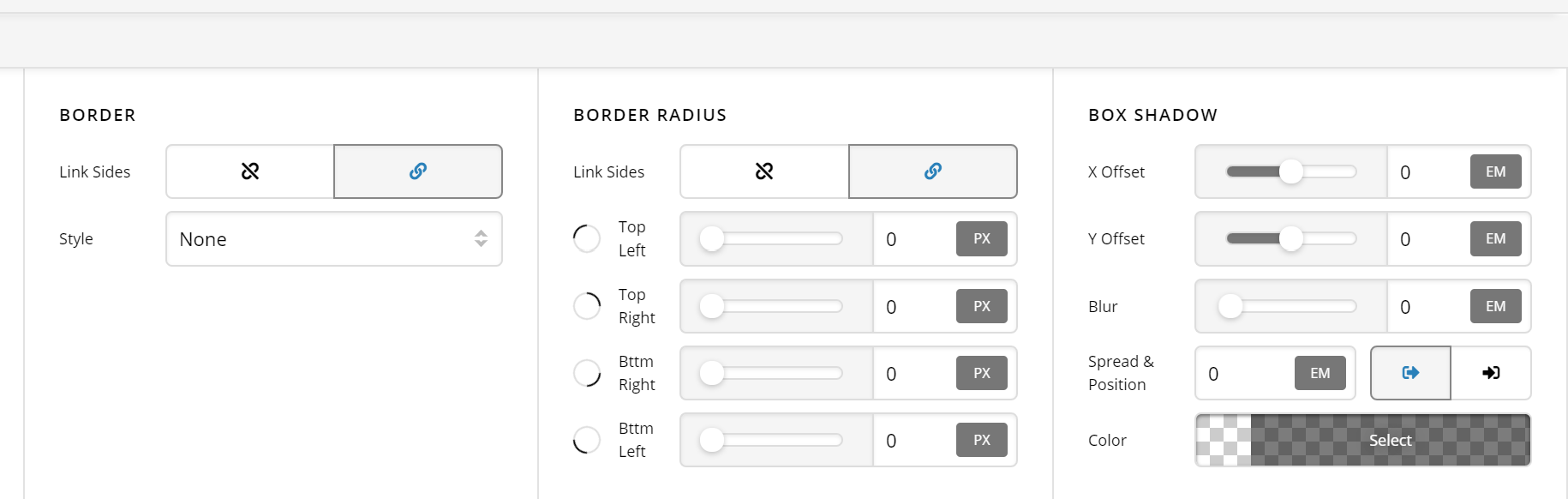Change the Bttm Left PX unit

[x=982, y=440]
